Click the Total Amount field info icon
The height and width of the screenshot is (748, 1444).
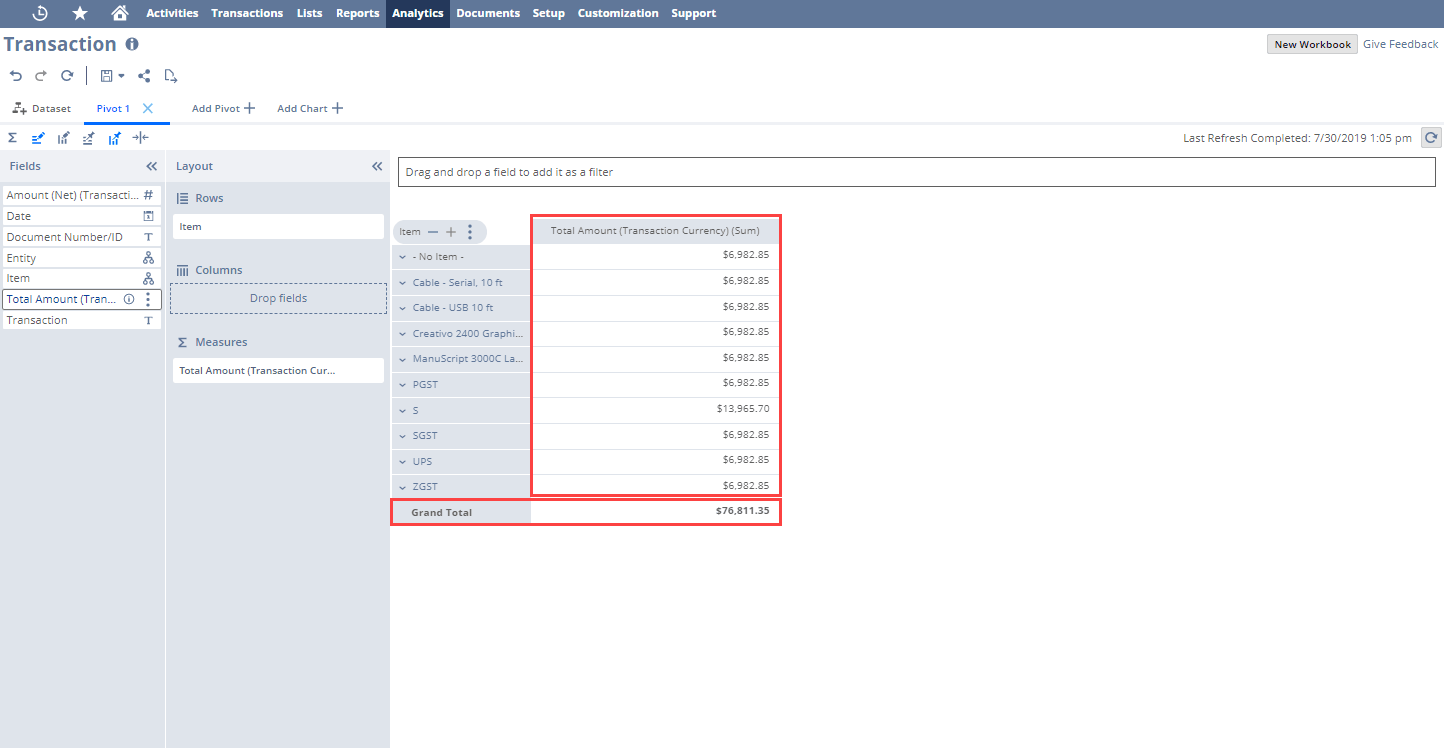tap(129, 299)
